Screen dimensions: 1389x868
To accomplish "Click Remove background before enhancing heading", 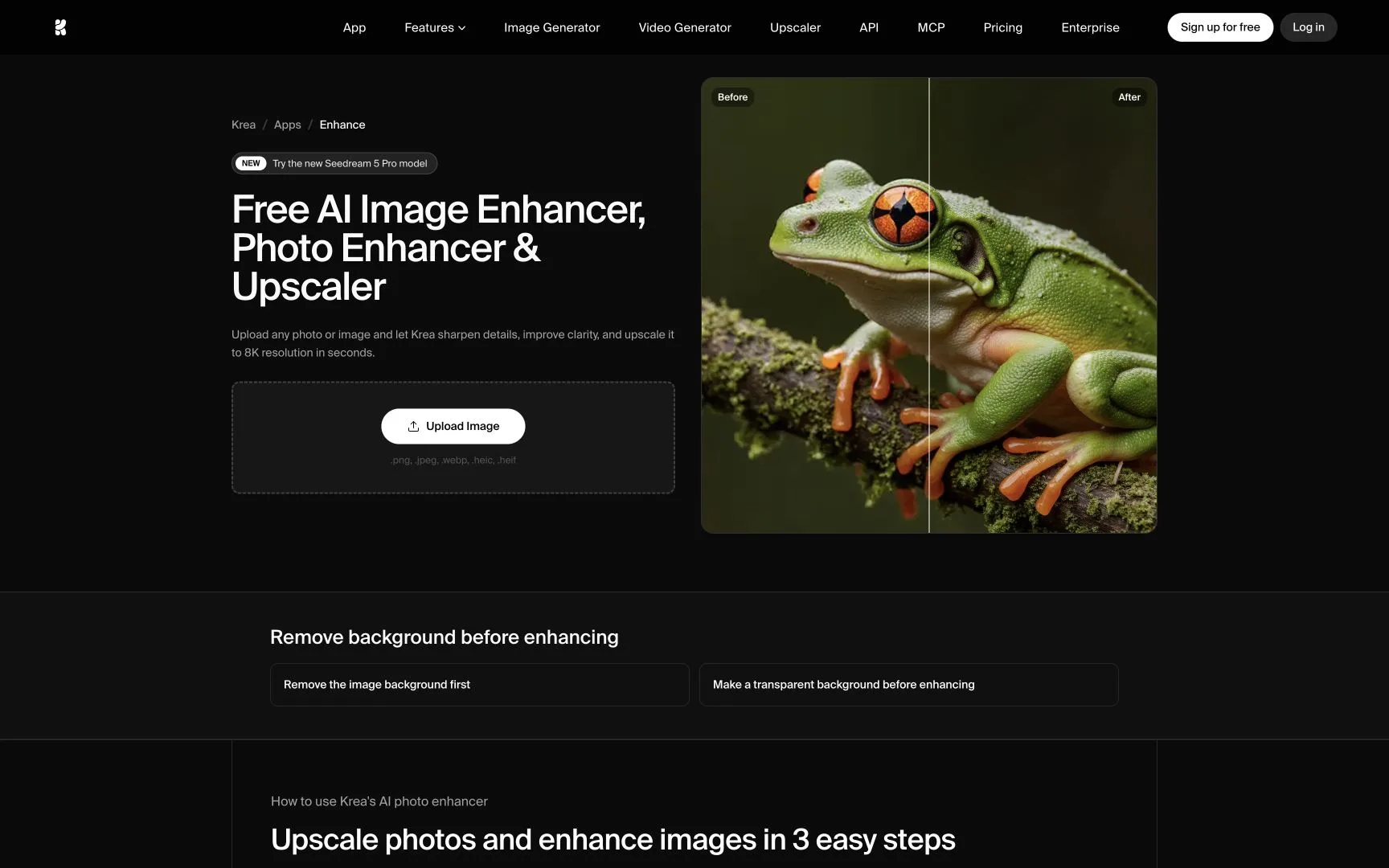I will click(445, 637).
